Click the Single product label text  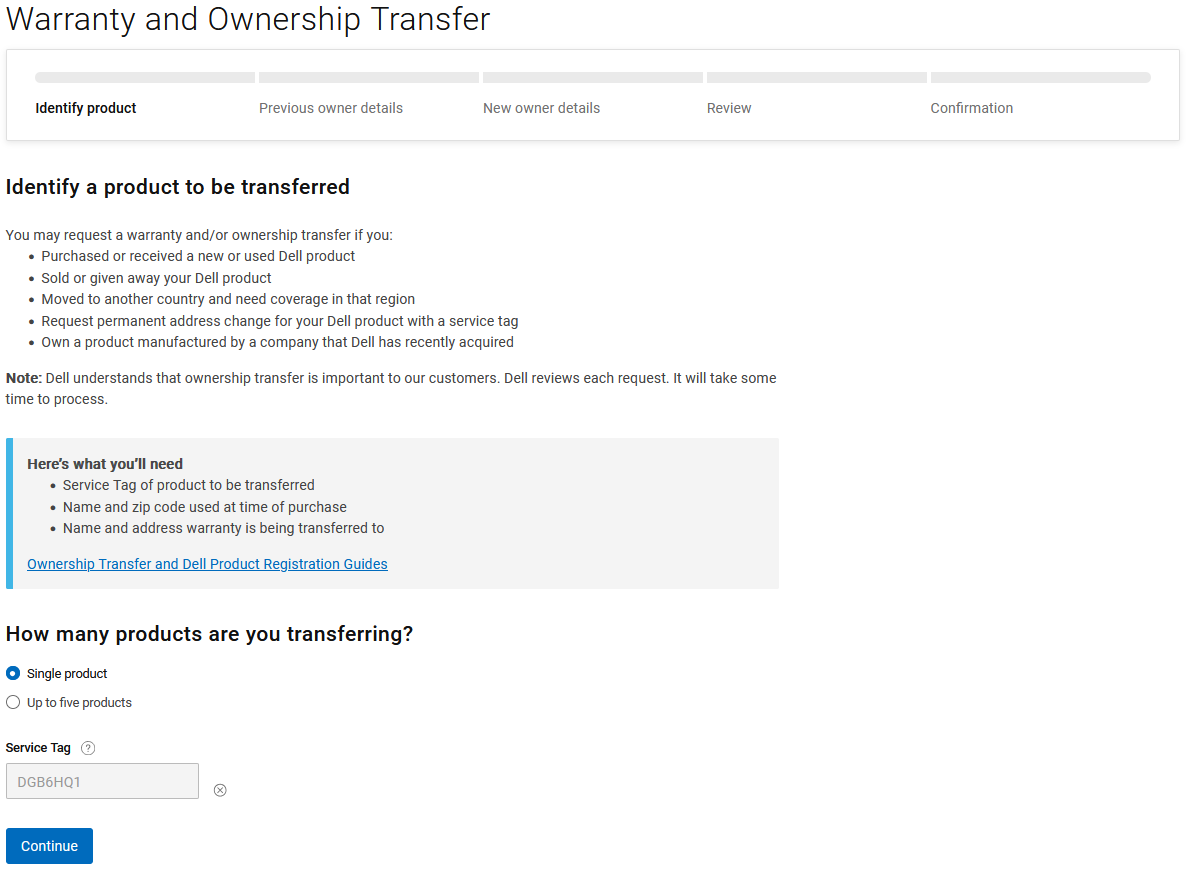[x=67, y=674]
